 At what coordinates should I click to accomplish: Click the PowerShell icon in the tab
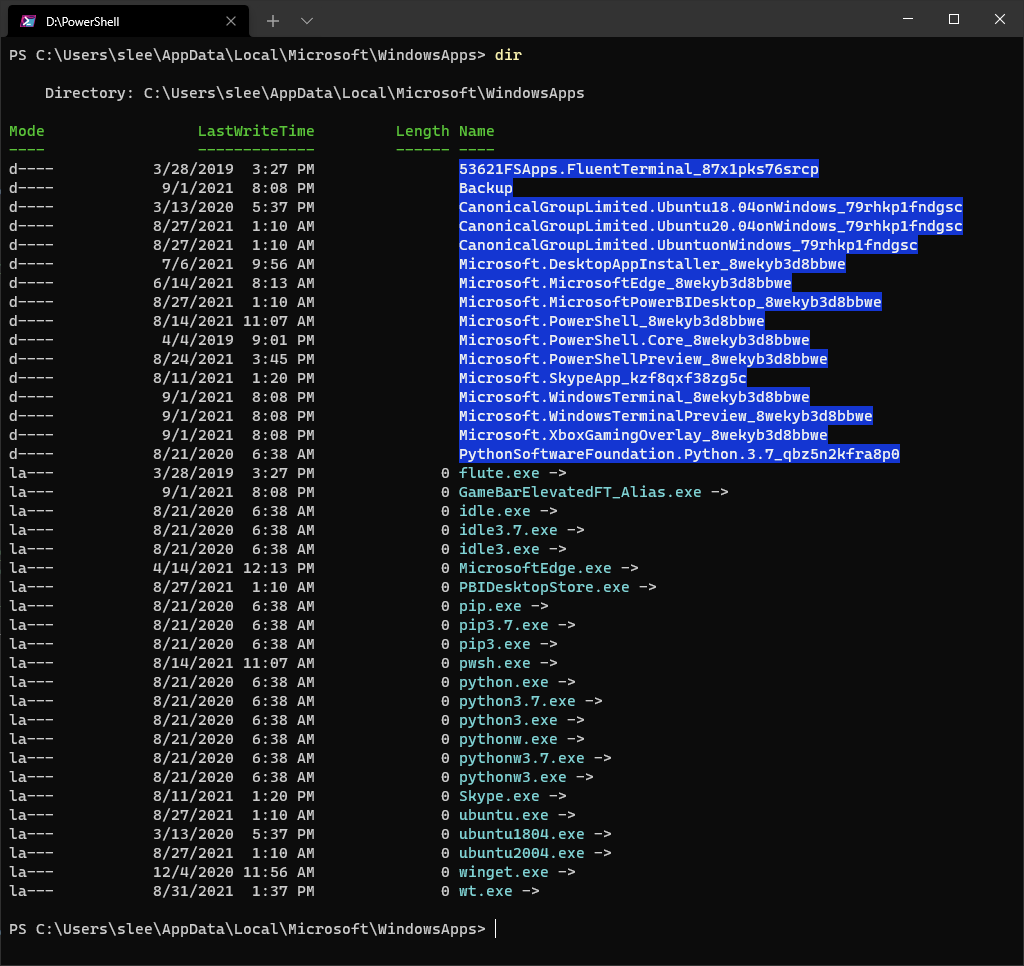(x=27, y=22)
